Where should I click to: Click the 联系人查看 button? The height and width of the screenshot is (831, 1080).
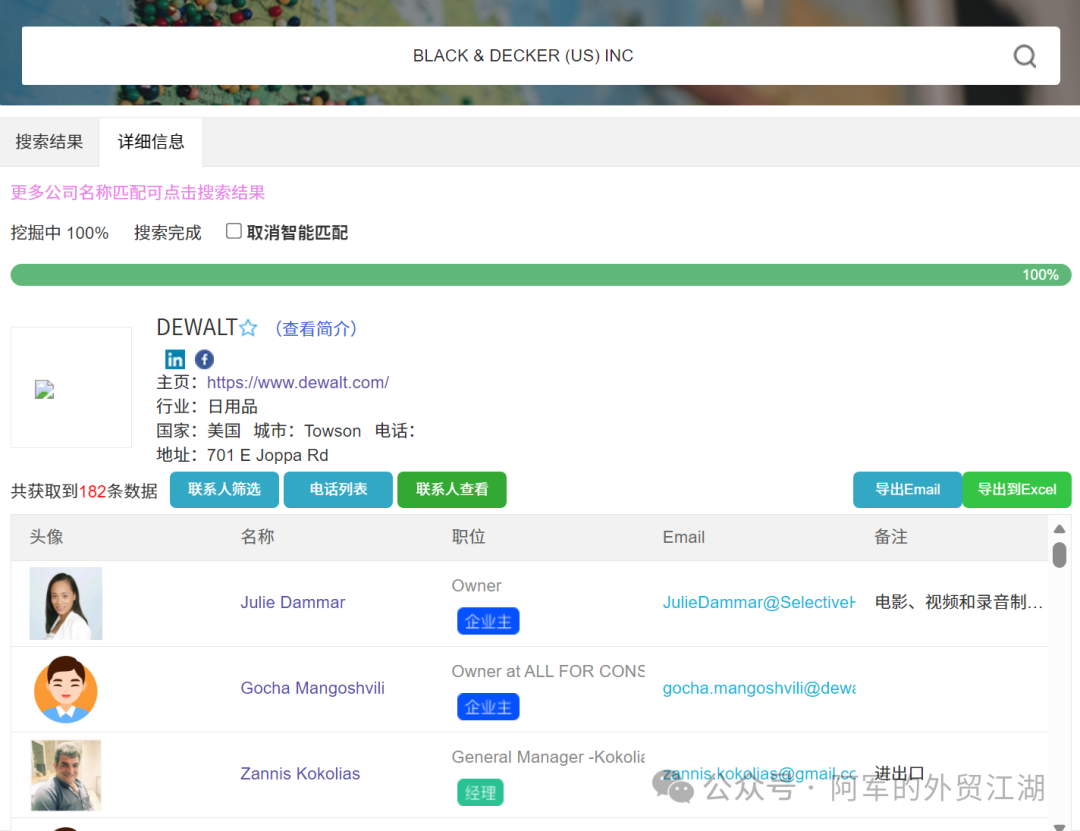coord(452,490)
